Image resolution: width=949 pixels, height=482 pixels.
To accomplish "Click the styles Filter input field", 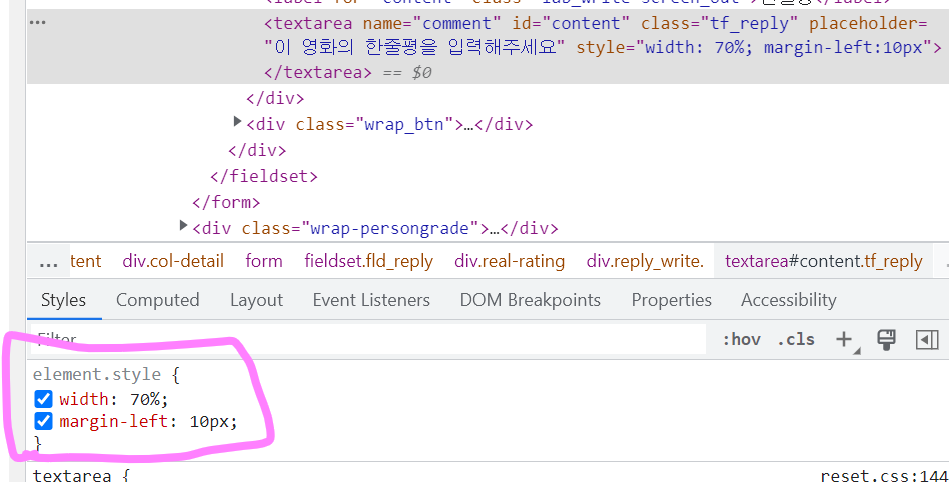I will (x=368, y=339).
